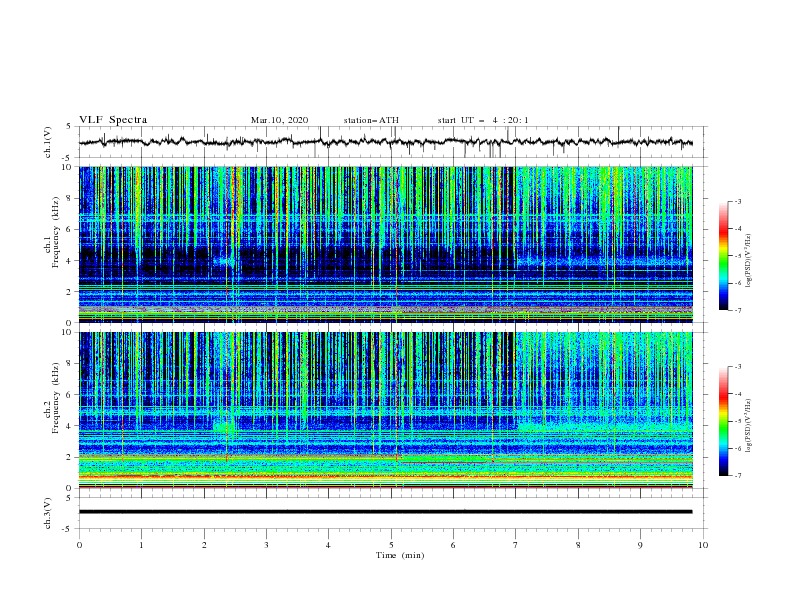Click the "-7" tick on ch.1 colorbar
Viewport: 792px width, 612px height.
(738, 310)
